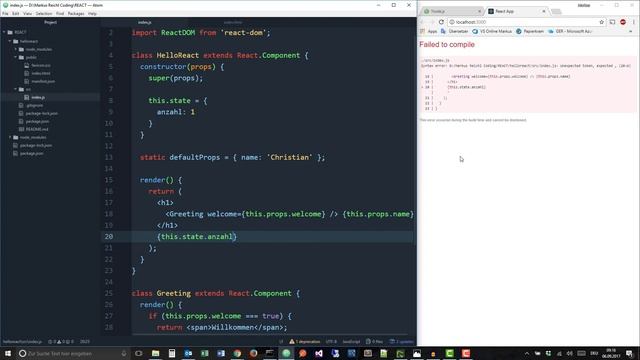The width and height of the screenshot is (640, 360).
Task: Open the Edit menu in Atom
Action: (x=16, y=13)
